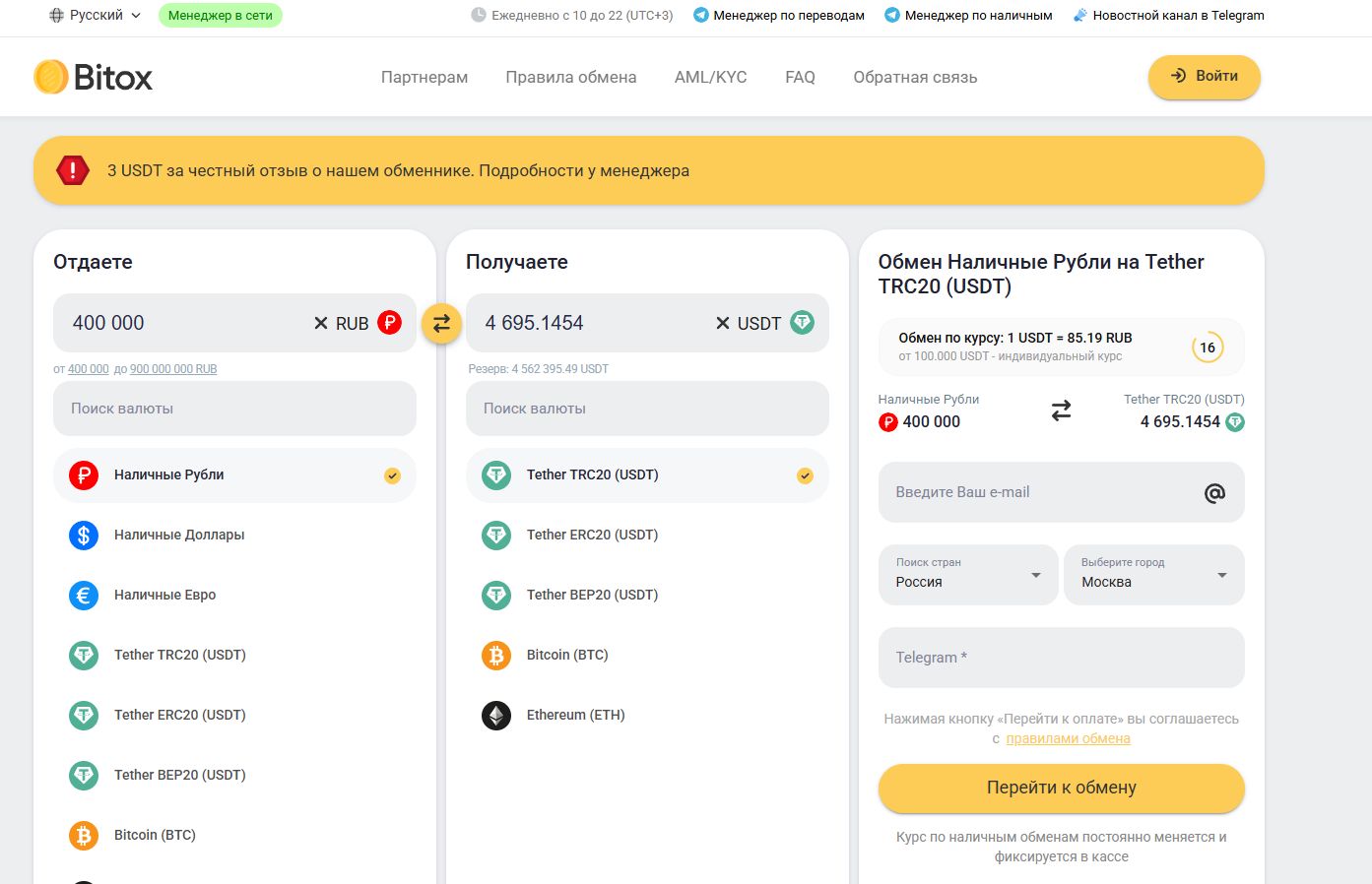Choose Tether ERC20 (USDT) as the give currency

click(x=234, y=715)
